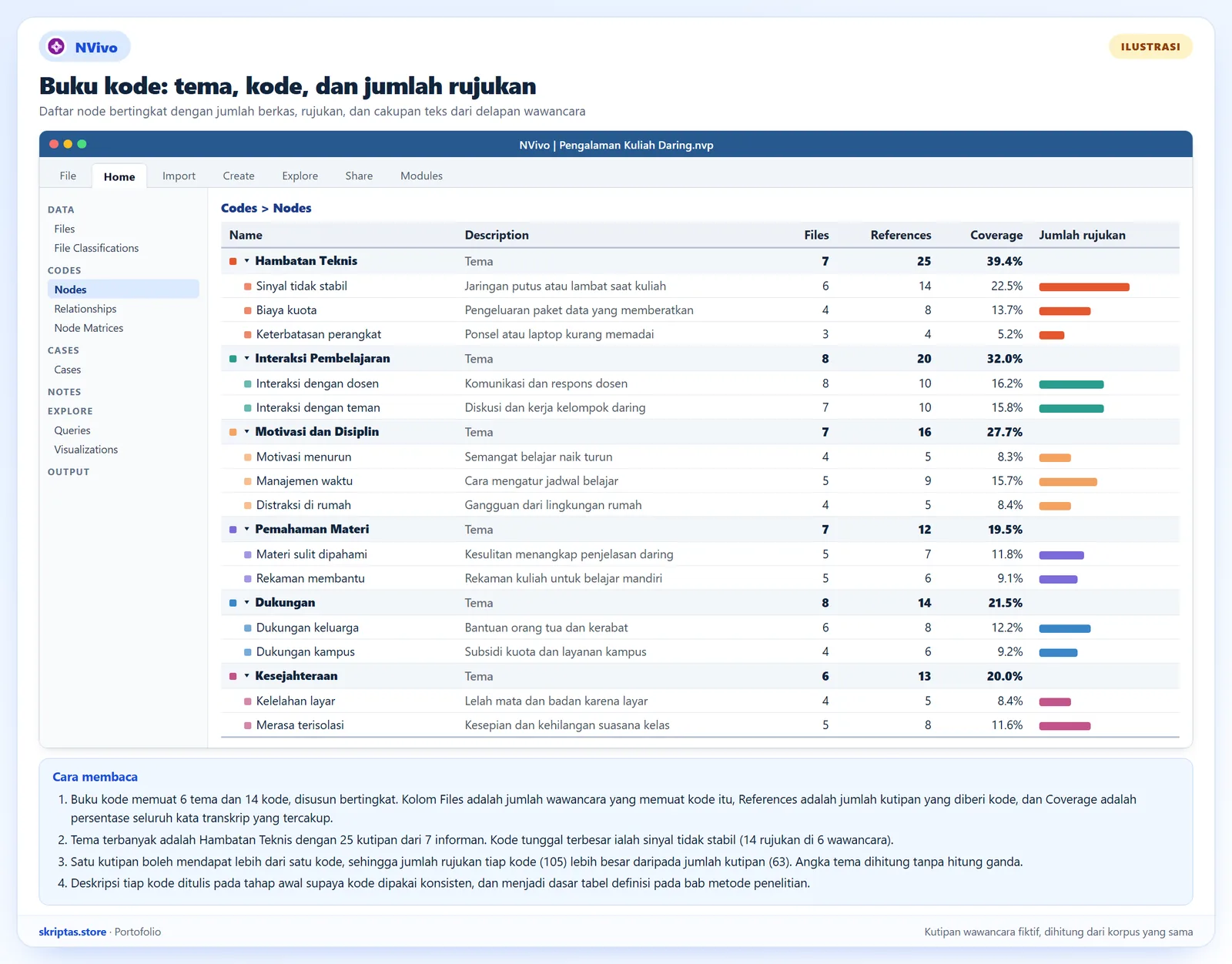Switch to the Create tab
The width and height of the screenshot is (1232, 964).
[x=239, y=176]
